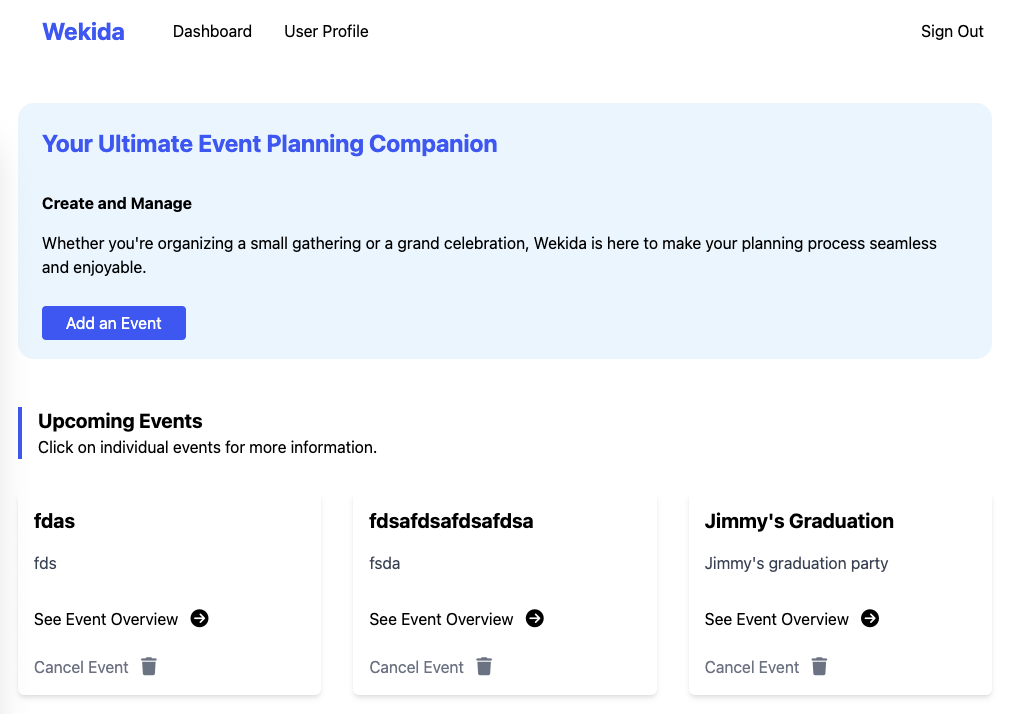Click the 'Create and Manage' subheading
The width and height of the screenshot is (1013, 714).
(117, 204)
